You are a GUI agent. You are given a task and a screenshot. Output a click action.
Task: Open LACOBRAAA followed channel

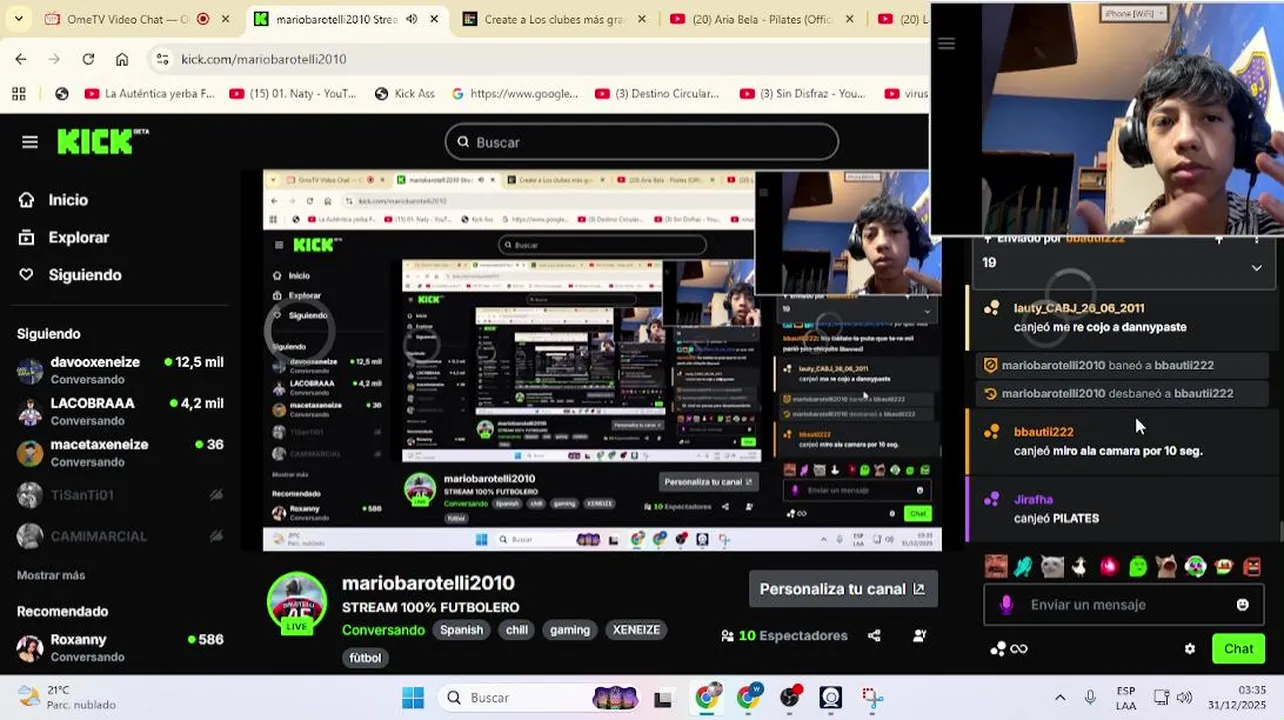click(x=120, y=411)
